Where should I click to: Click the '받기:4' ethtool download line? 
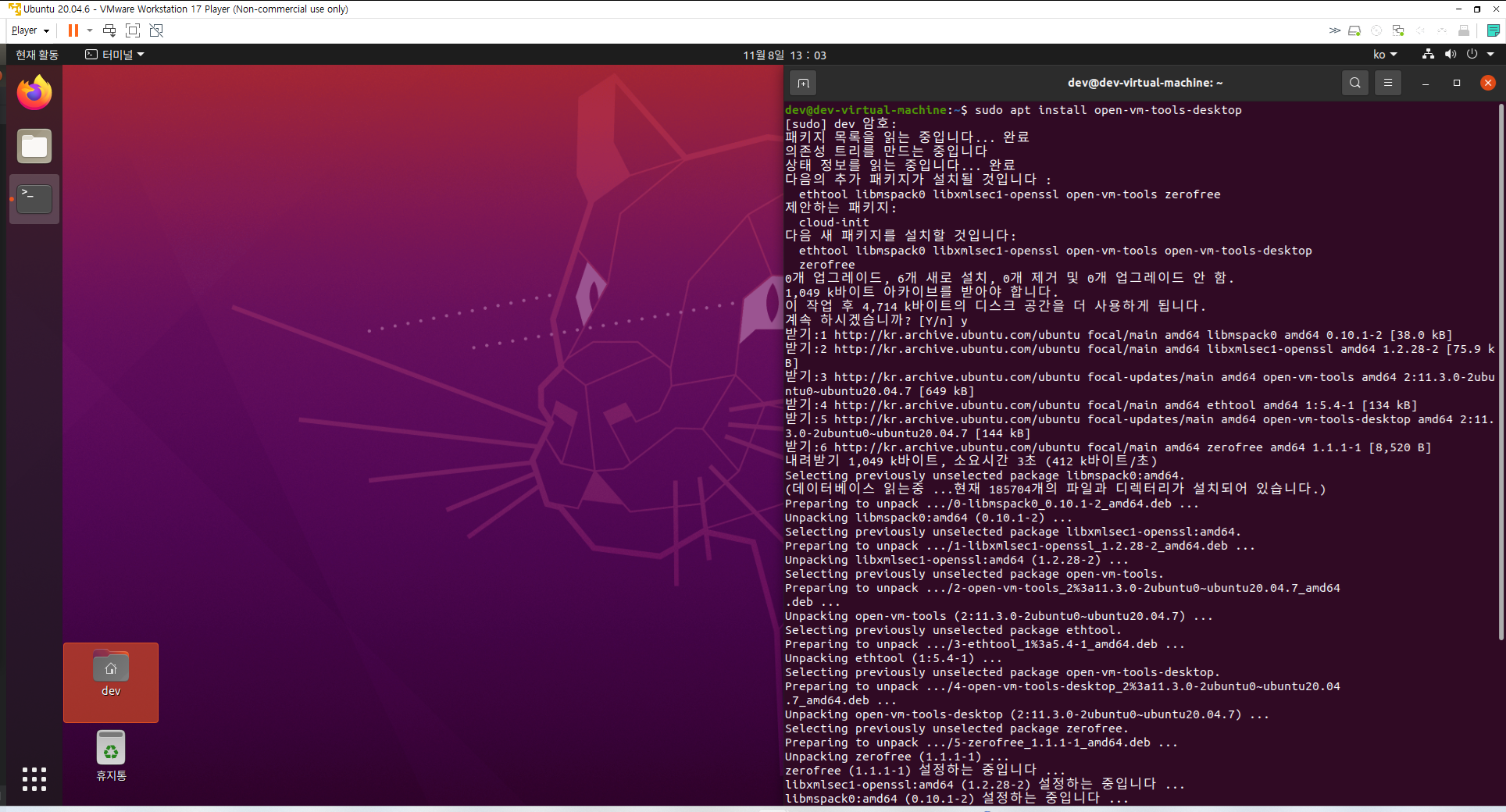(x=1101, y=405)
